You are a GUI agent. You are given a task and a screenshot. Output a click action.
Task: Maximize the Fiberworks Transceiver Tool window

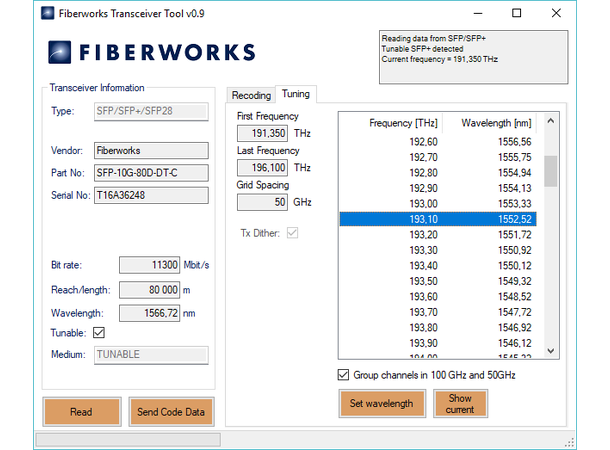[516, 13]
